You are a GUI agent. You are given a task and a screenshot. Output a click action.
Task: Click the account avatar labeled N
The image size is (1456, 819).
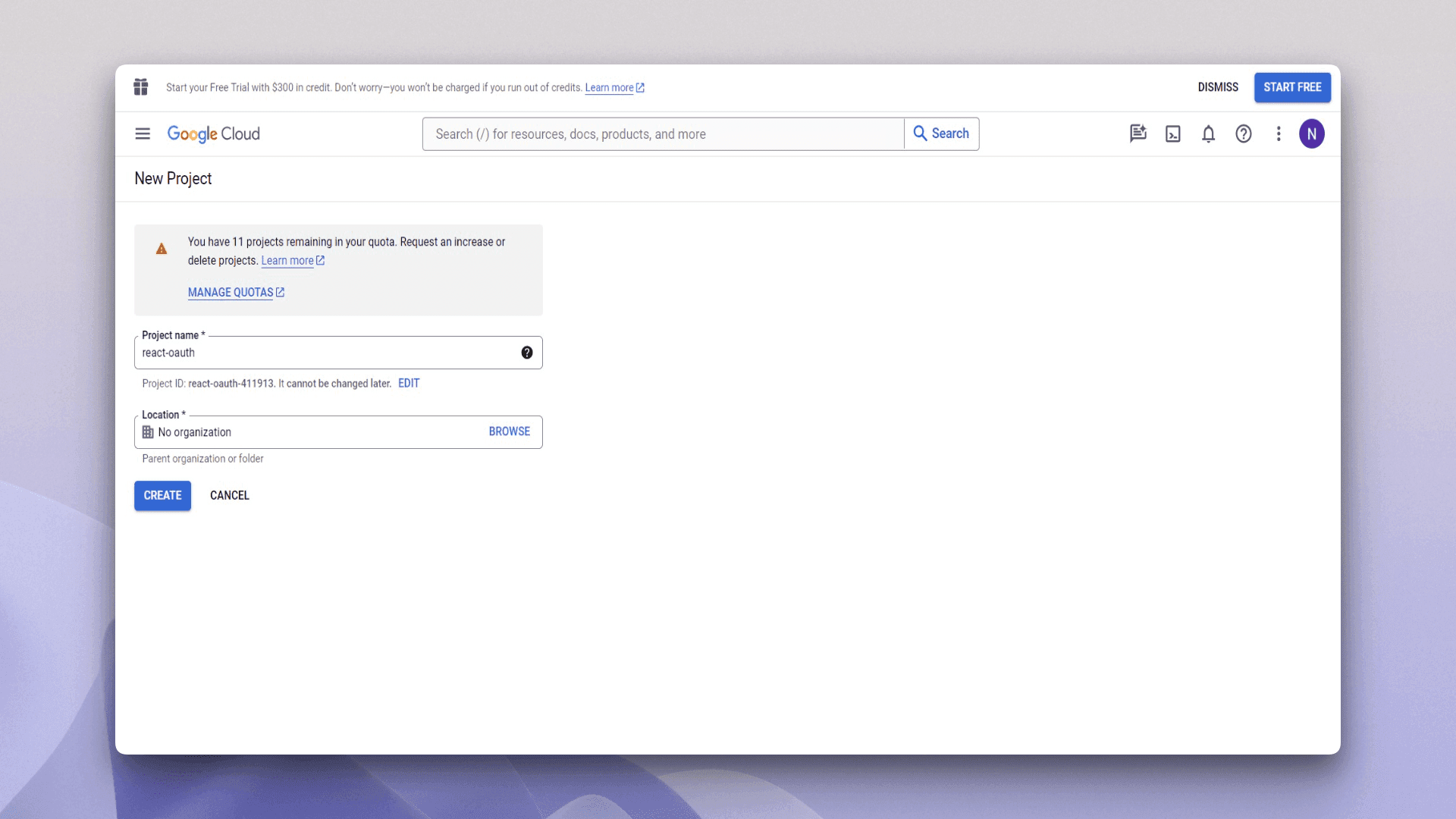coord(1313,133)
